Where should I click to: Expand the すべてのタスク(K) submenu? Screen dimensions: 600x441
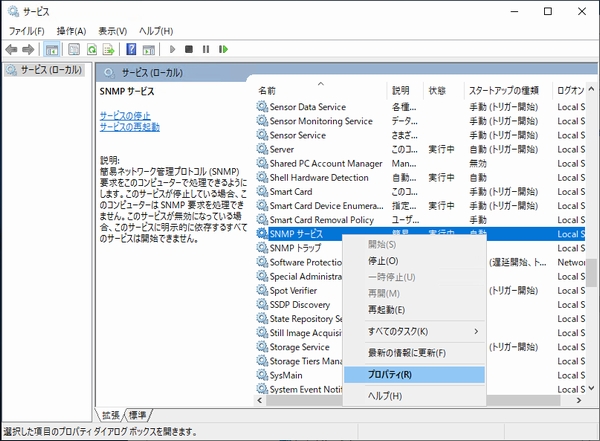[415, 331]
